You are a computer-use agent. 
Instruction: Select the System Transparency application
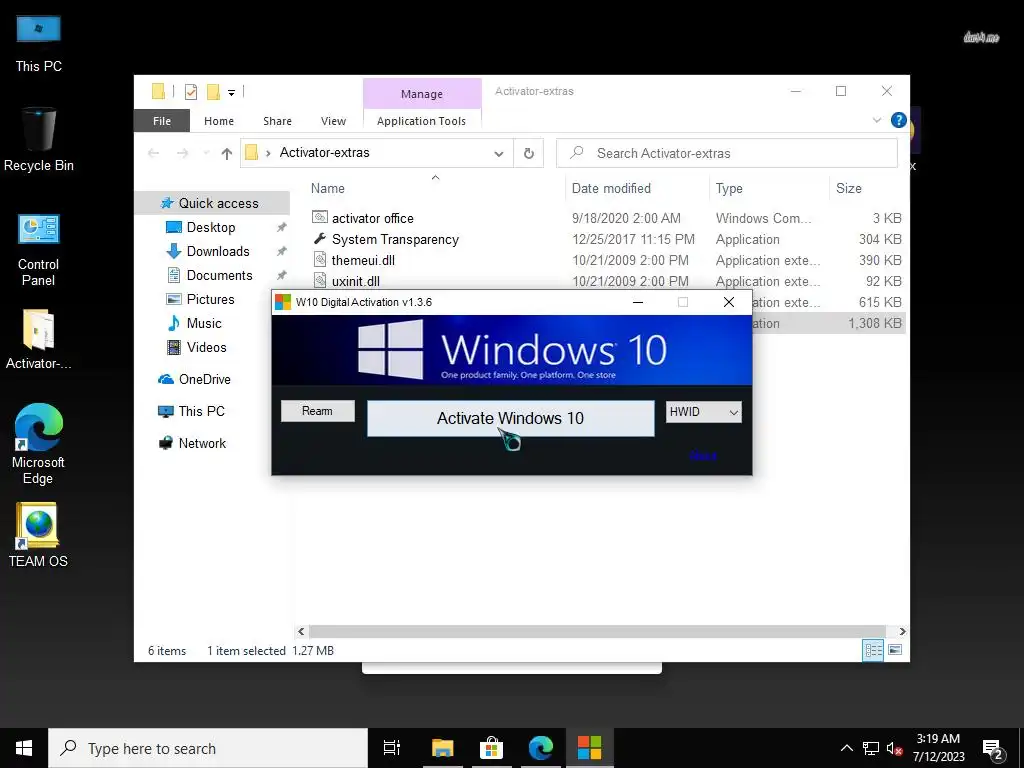coord(395,240)
